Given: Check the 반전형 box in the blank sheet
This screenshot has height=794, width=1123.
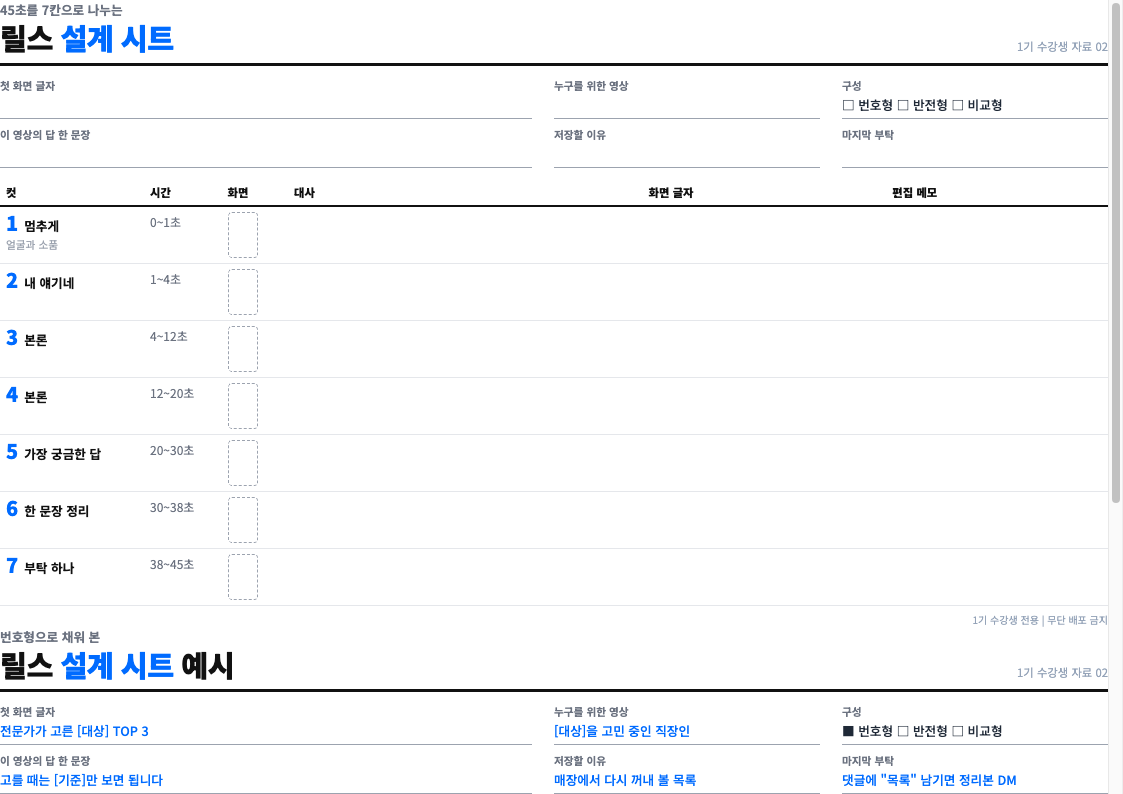Looking at the screenshot, I should point(903,105).
